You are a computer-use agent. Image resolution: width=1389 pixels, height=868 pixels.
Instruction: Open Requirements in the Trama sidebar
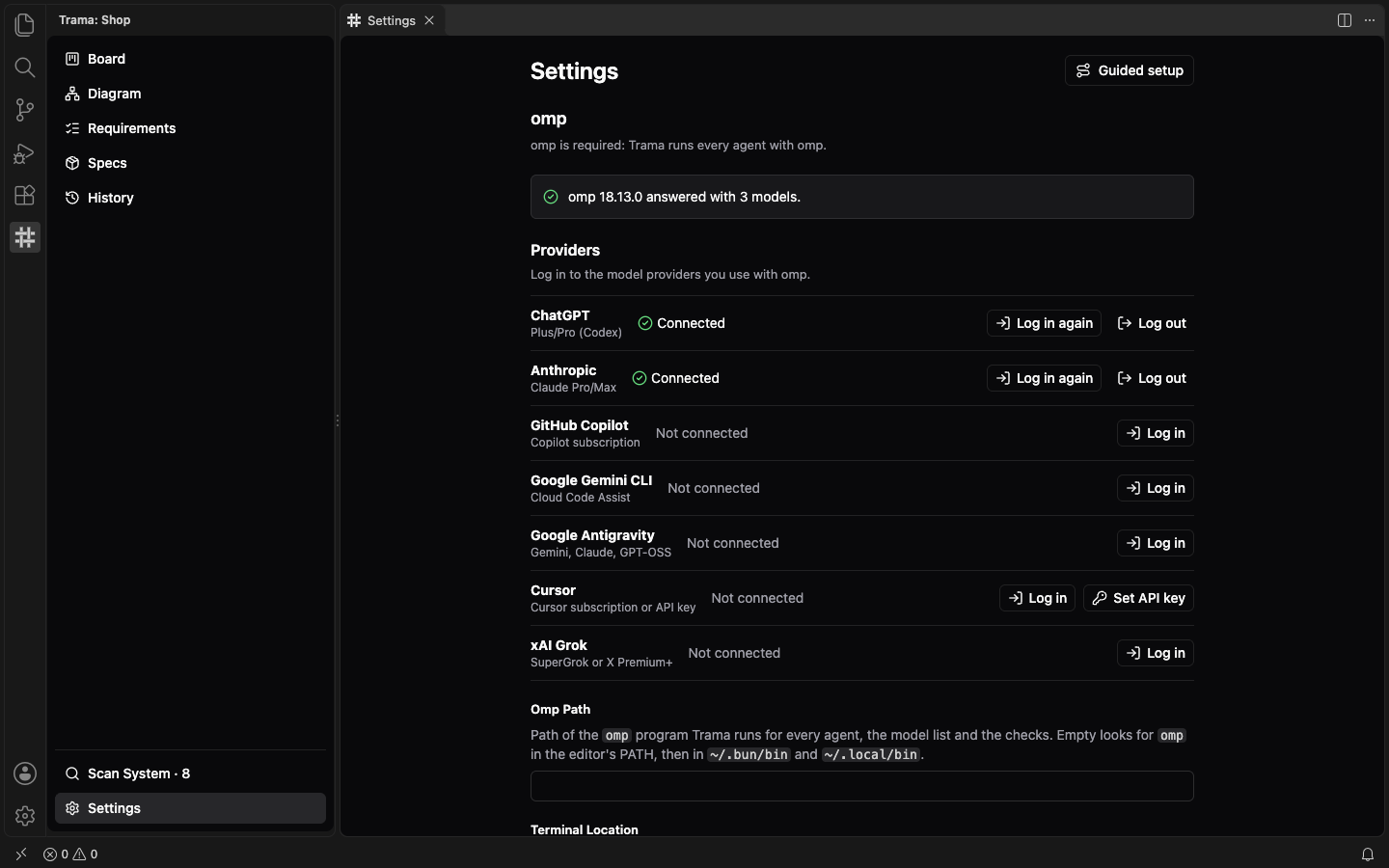tap(190, 128)
